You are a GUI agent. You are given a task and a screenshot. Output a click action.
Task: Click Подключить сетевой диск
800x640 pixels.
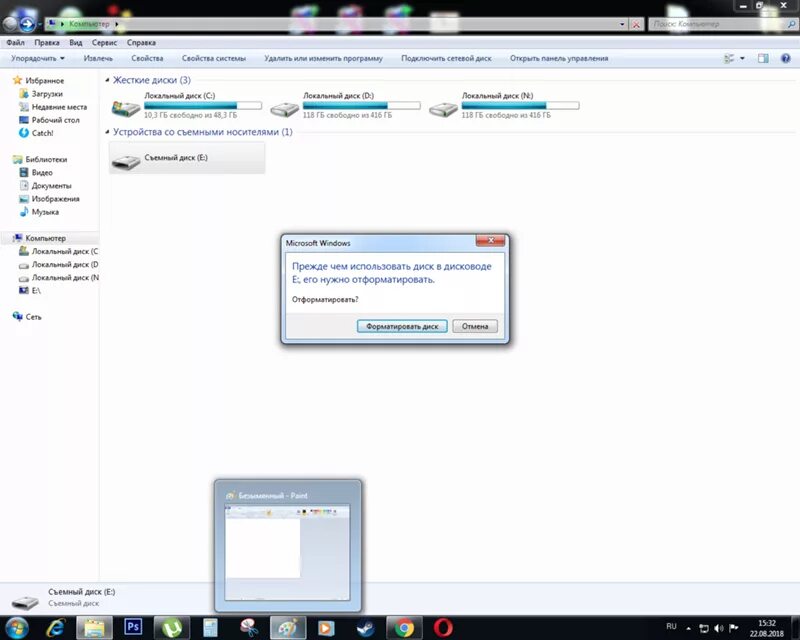[446, 58]
